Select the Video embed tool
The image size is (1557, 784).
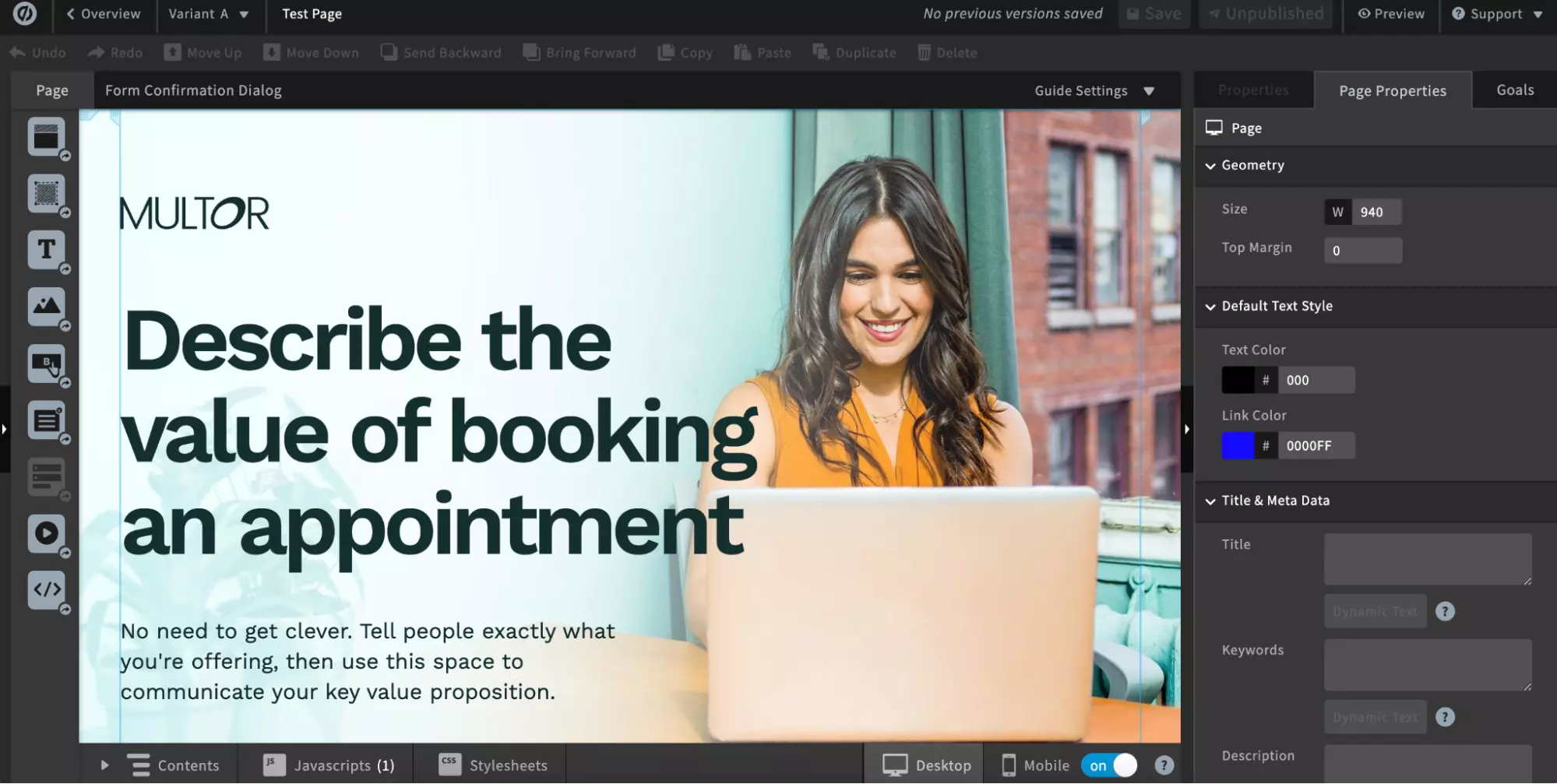[47, 534]
